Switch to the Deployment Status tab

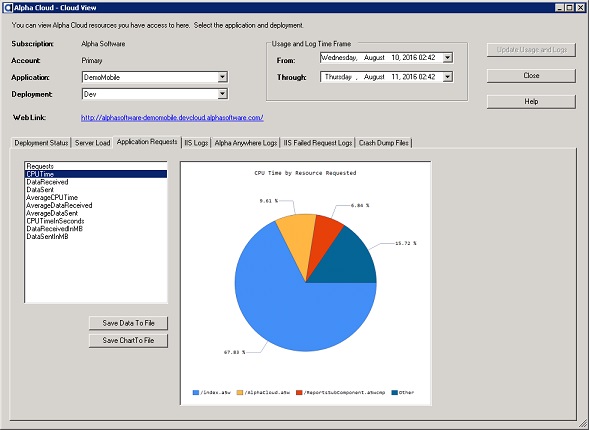coord(41,143)
